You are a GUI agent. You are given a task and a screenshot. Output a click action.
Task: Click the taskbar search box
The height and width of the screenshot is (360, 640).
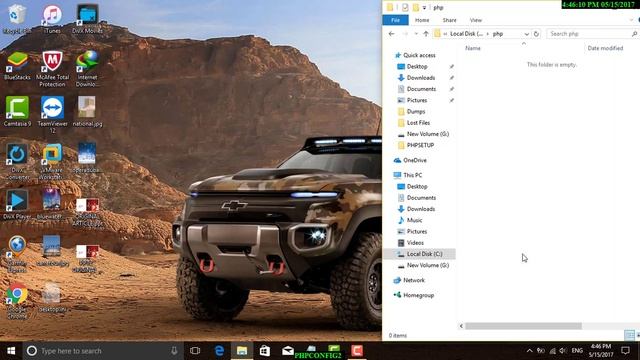(x=103, y=351)
